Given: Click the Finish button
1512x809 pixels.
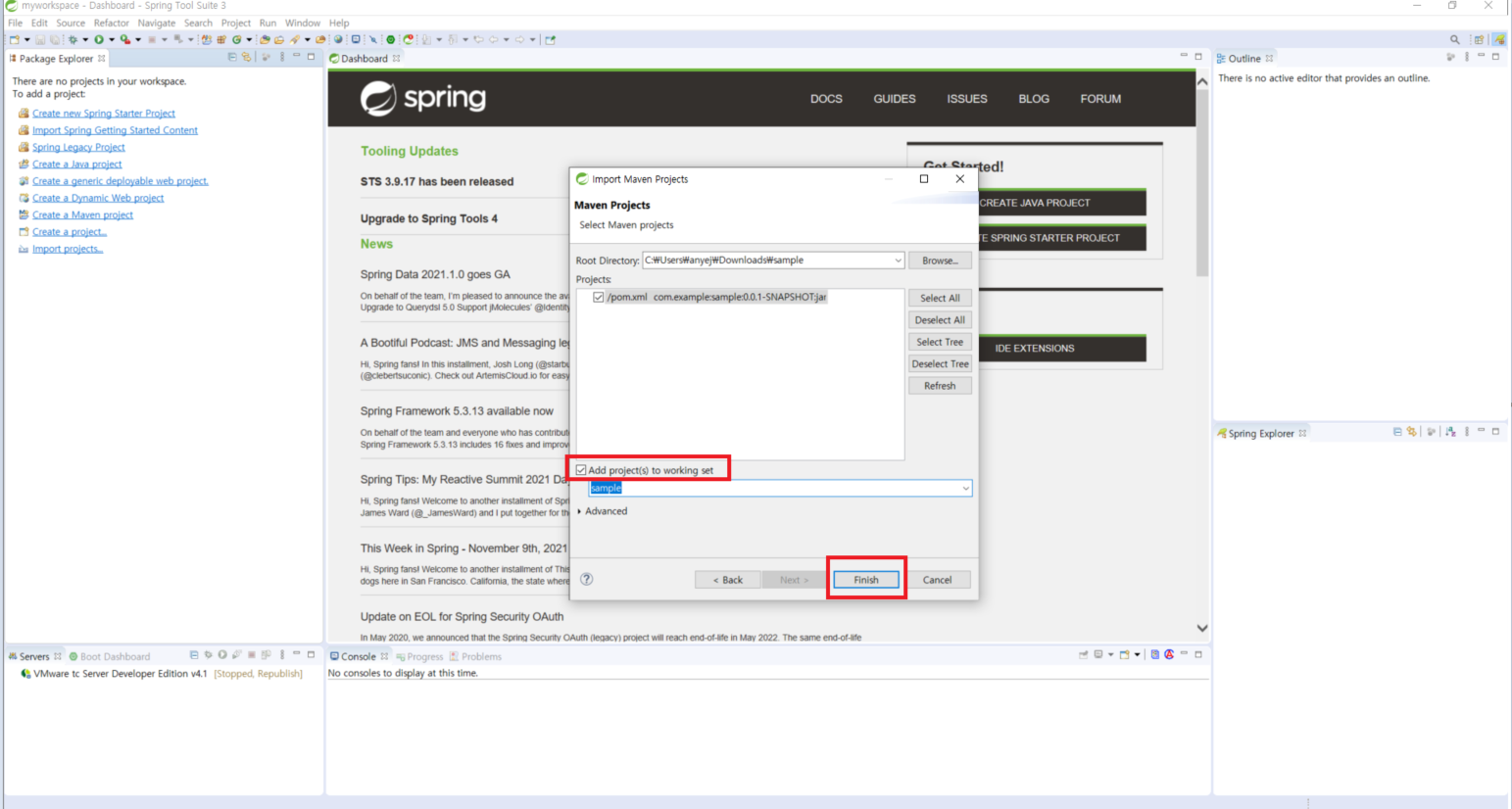Looking at the screenshot, I should [x=866, y=580].
